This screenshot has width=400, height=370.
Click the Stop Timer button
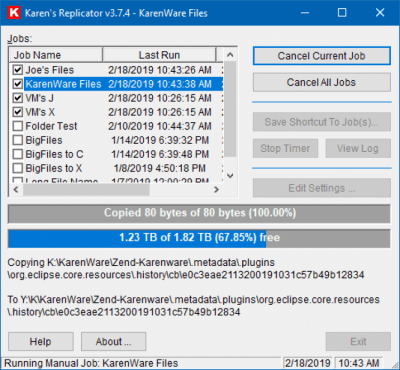285,148
